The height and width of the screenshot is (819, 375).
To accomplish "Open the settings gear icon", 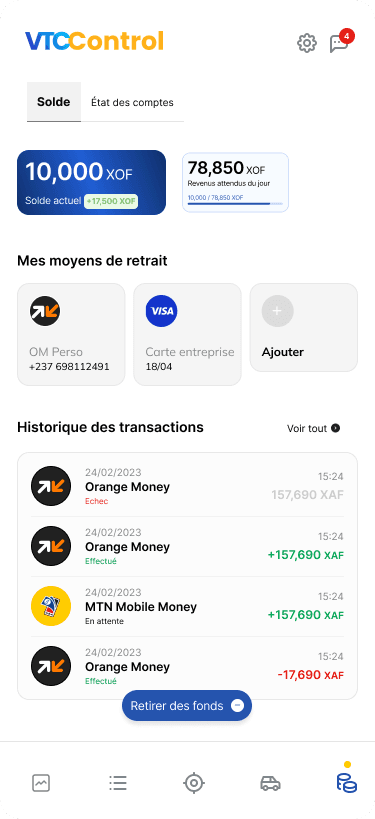I will [x=307, y=43].
